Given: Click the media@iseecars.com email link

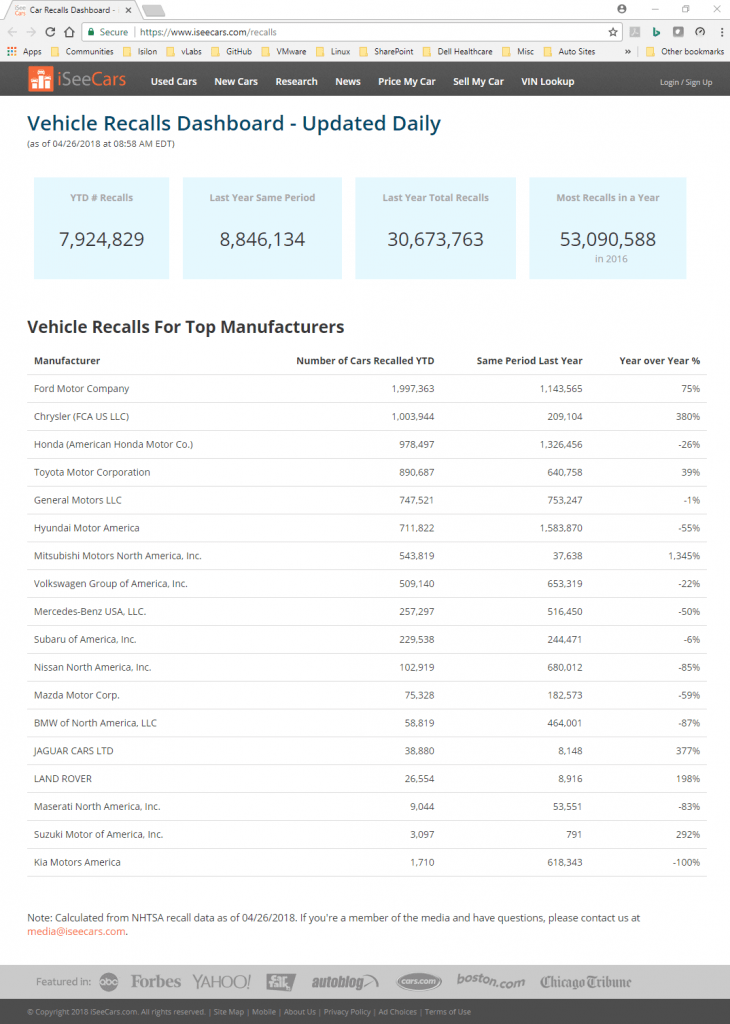Looking at the screenshot, I should (77, 931).
